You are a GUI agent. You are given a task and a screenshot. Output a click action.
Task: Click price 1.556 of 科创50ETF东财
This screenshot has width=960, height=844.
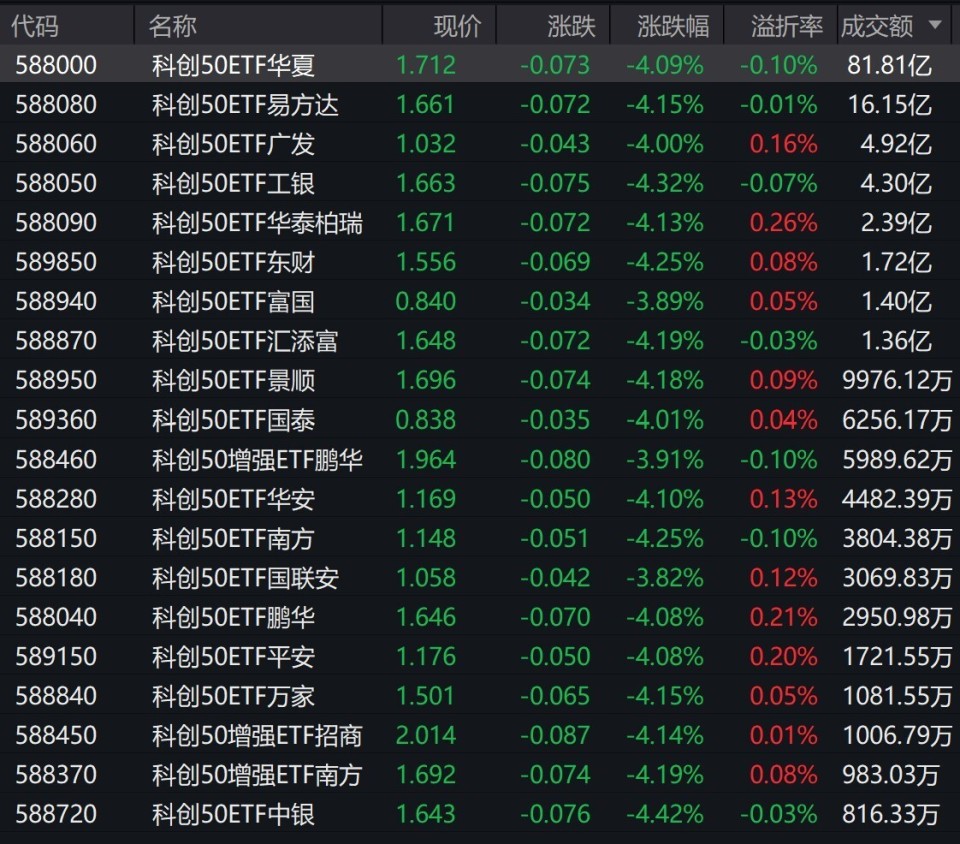tap(426, 262)
